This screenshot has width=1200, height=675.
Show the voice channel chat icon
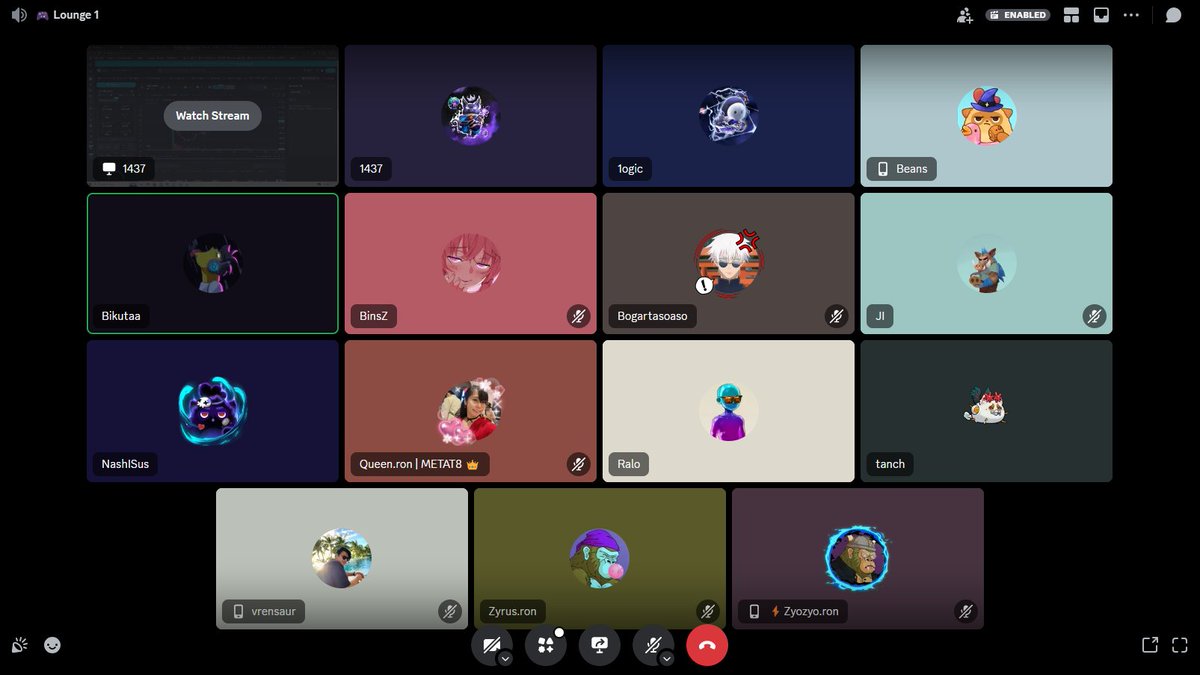pyautogui.click(x=1173, y=15)
